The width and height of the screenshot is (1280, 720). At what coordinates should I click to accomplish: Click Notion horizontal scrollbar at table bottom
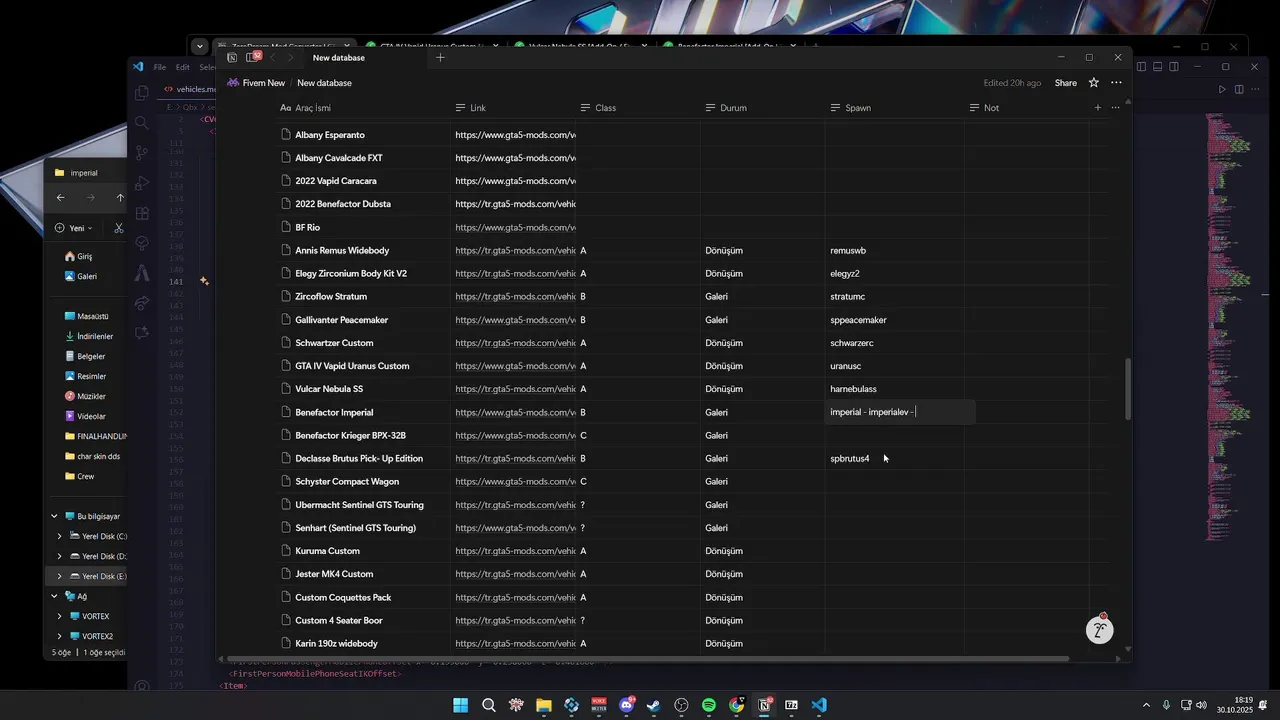647,659
